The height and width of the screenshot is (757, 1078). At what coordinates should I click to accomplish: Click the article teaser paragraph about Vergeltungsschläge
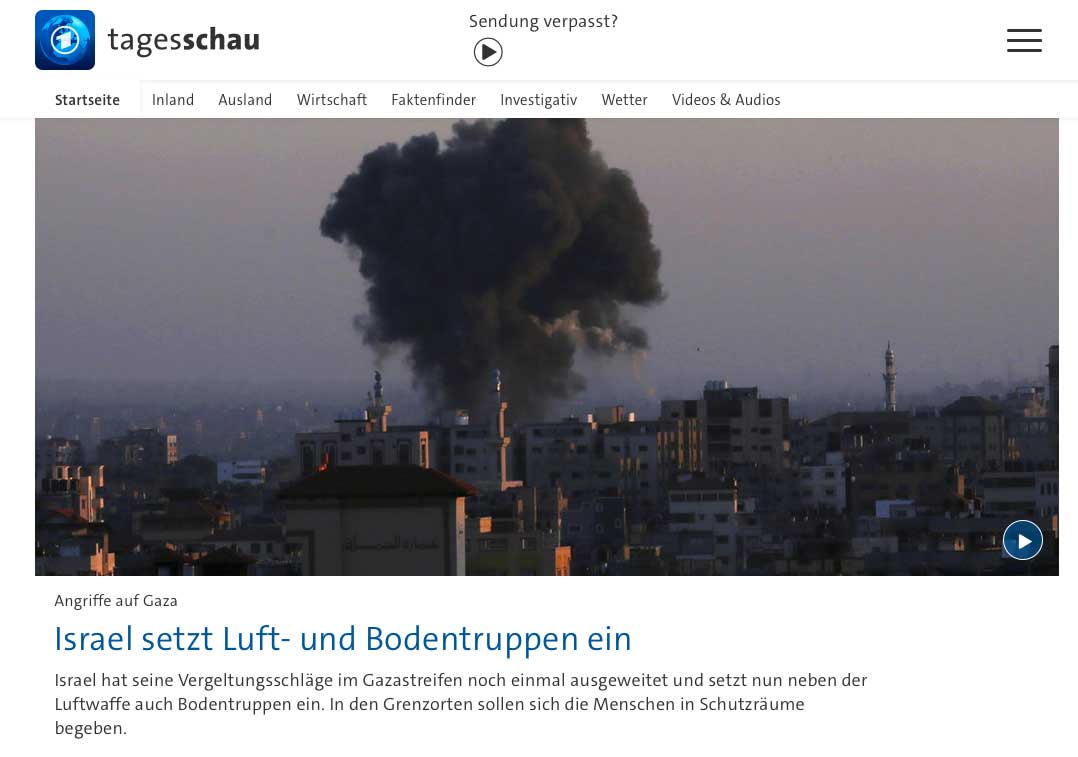(461, 704)
